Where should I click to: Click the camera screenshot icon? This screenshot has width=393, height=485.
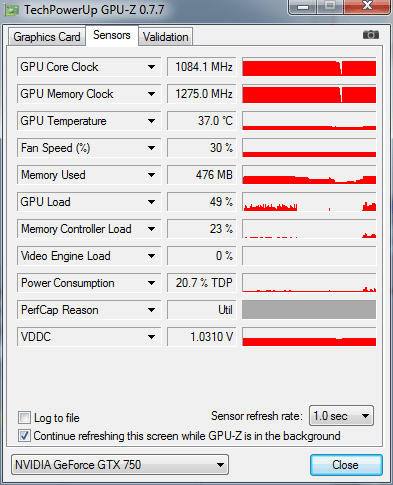371,35
